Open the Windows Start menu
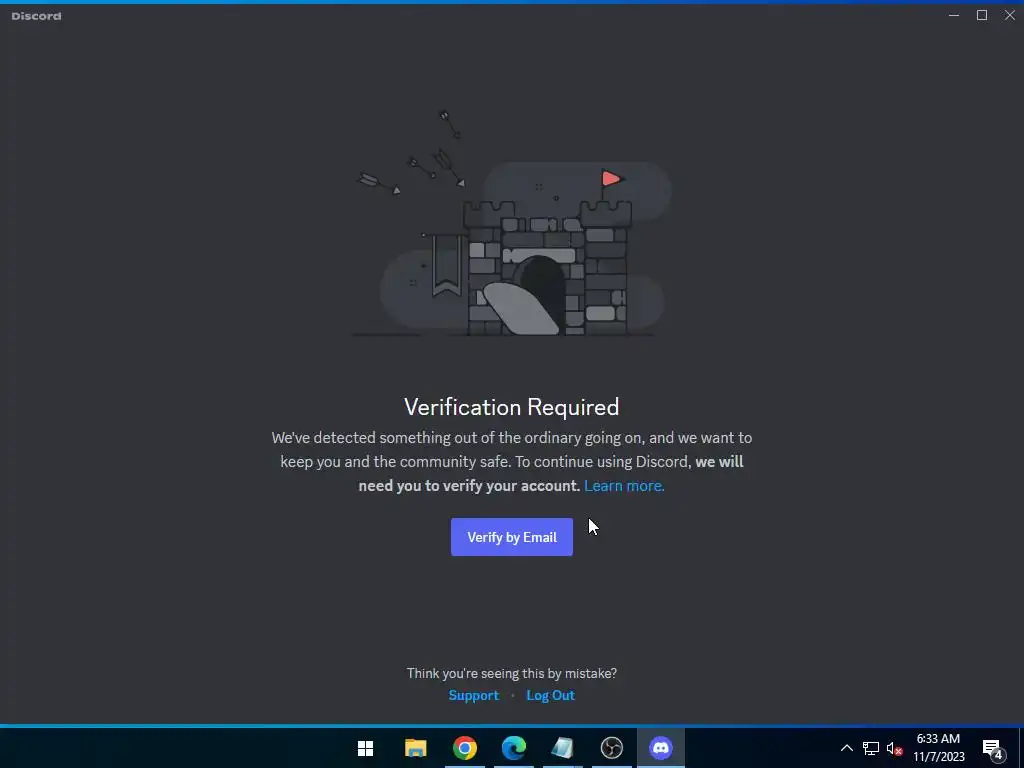This screenshot has height=768, width=1024. [x=366, y=748]
